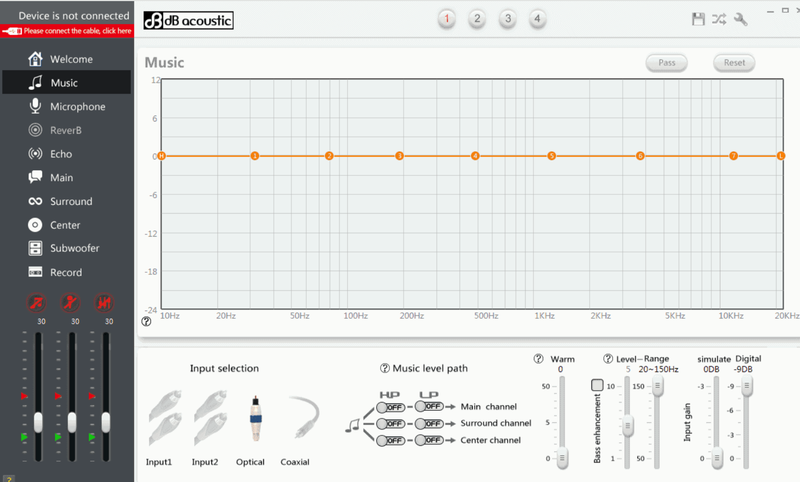Click the save floppy disk icon
The width and height of the screenshot is (800, 482).
(698, 19)
